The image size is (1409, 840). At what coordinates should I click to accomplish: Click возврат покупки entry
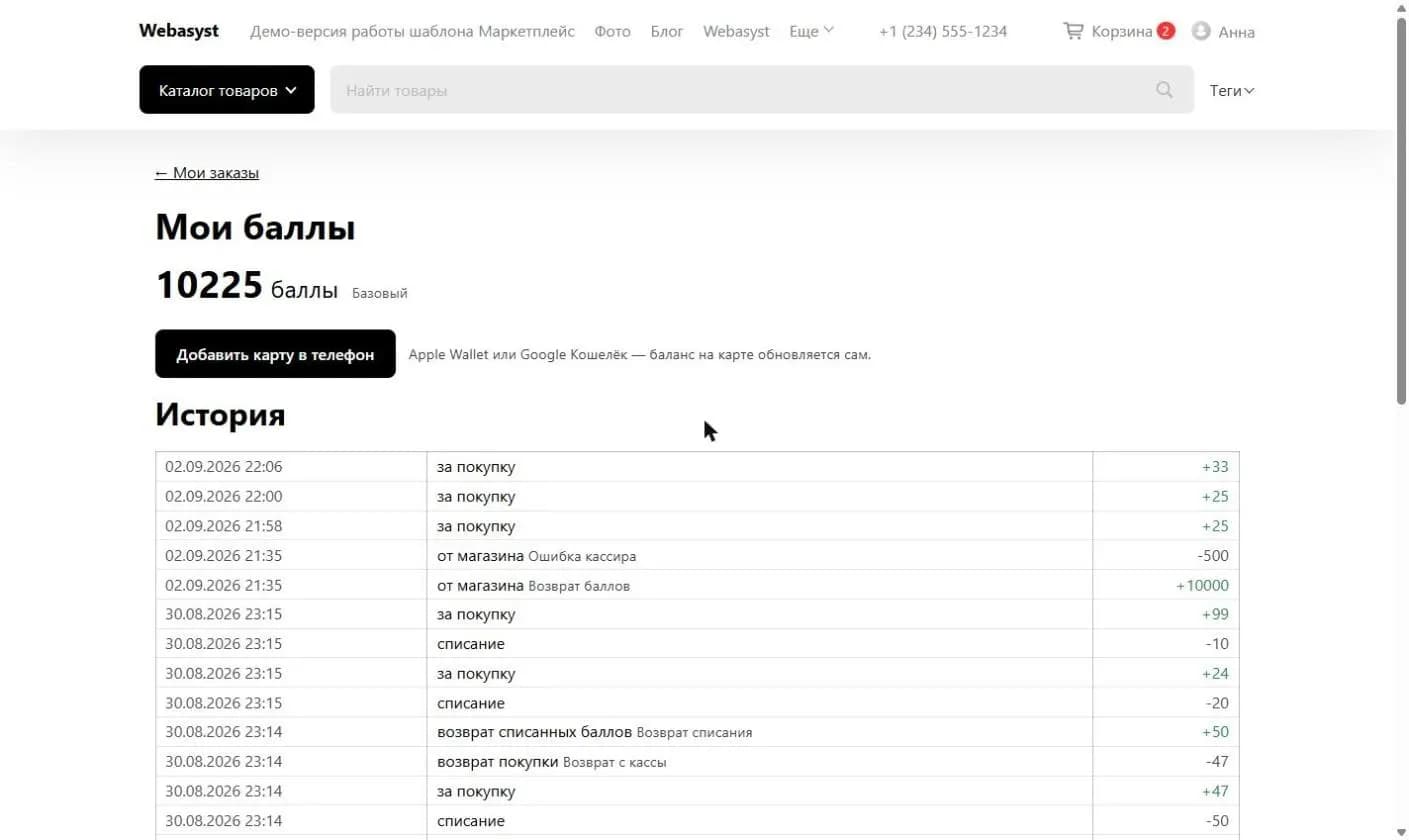point(497,762)
